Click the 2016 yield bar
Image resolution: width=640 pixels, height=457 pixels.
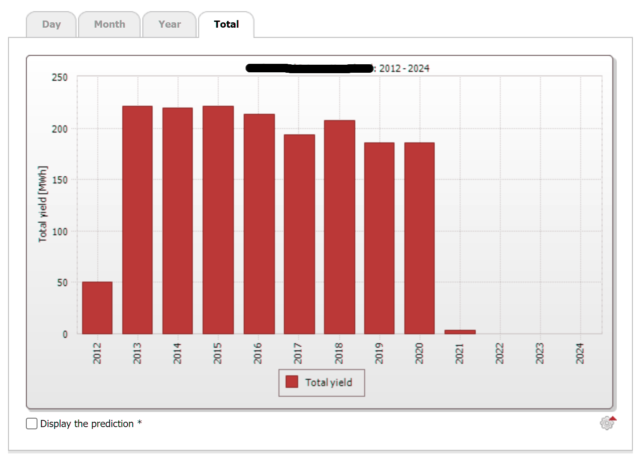(x=259, y=224)
